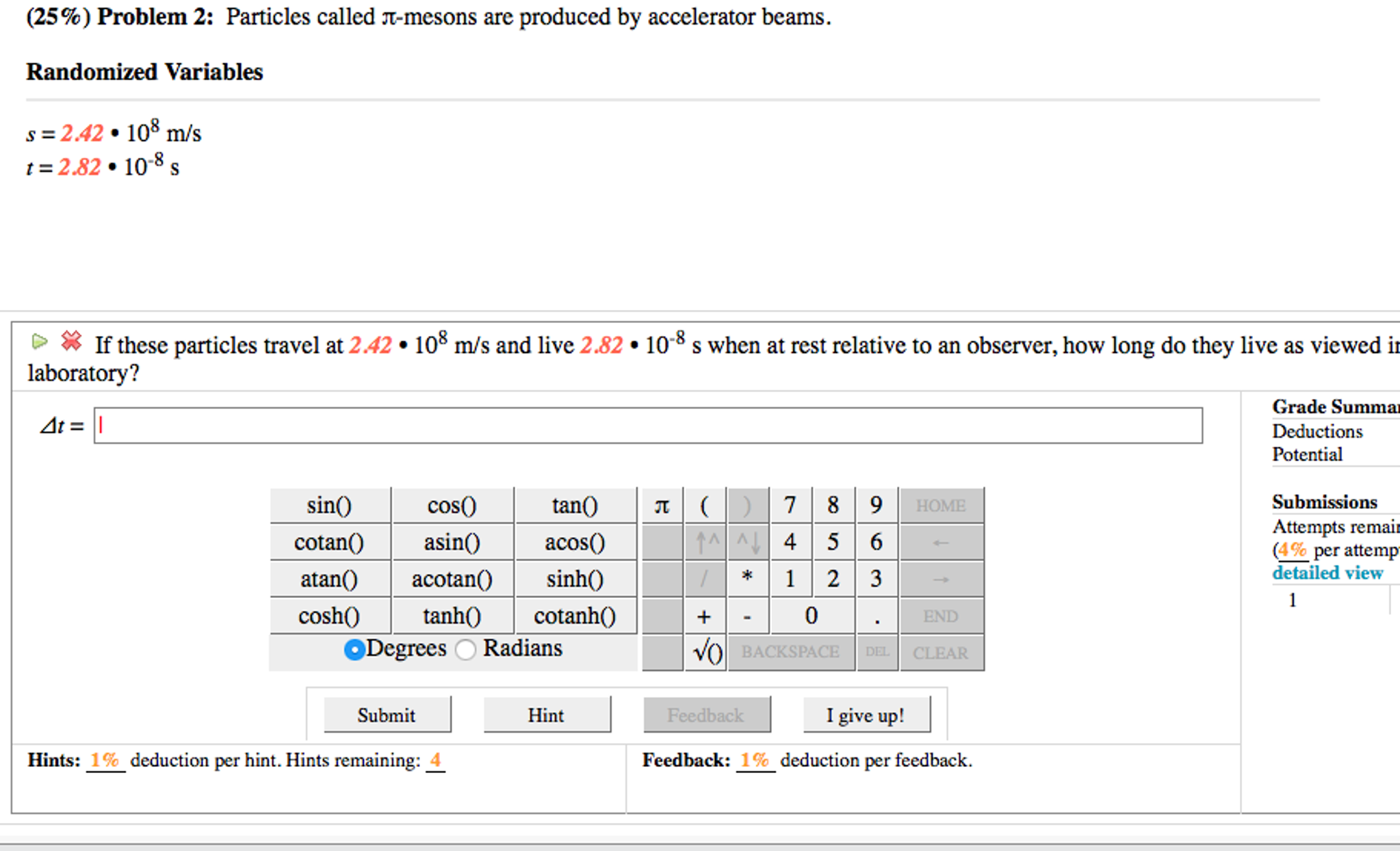Image resolution: width=1400 pixels, height=851 pixels.
Task: Click the Submit button
Action: point(387,715)
